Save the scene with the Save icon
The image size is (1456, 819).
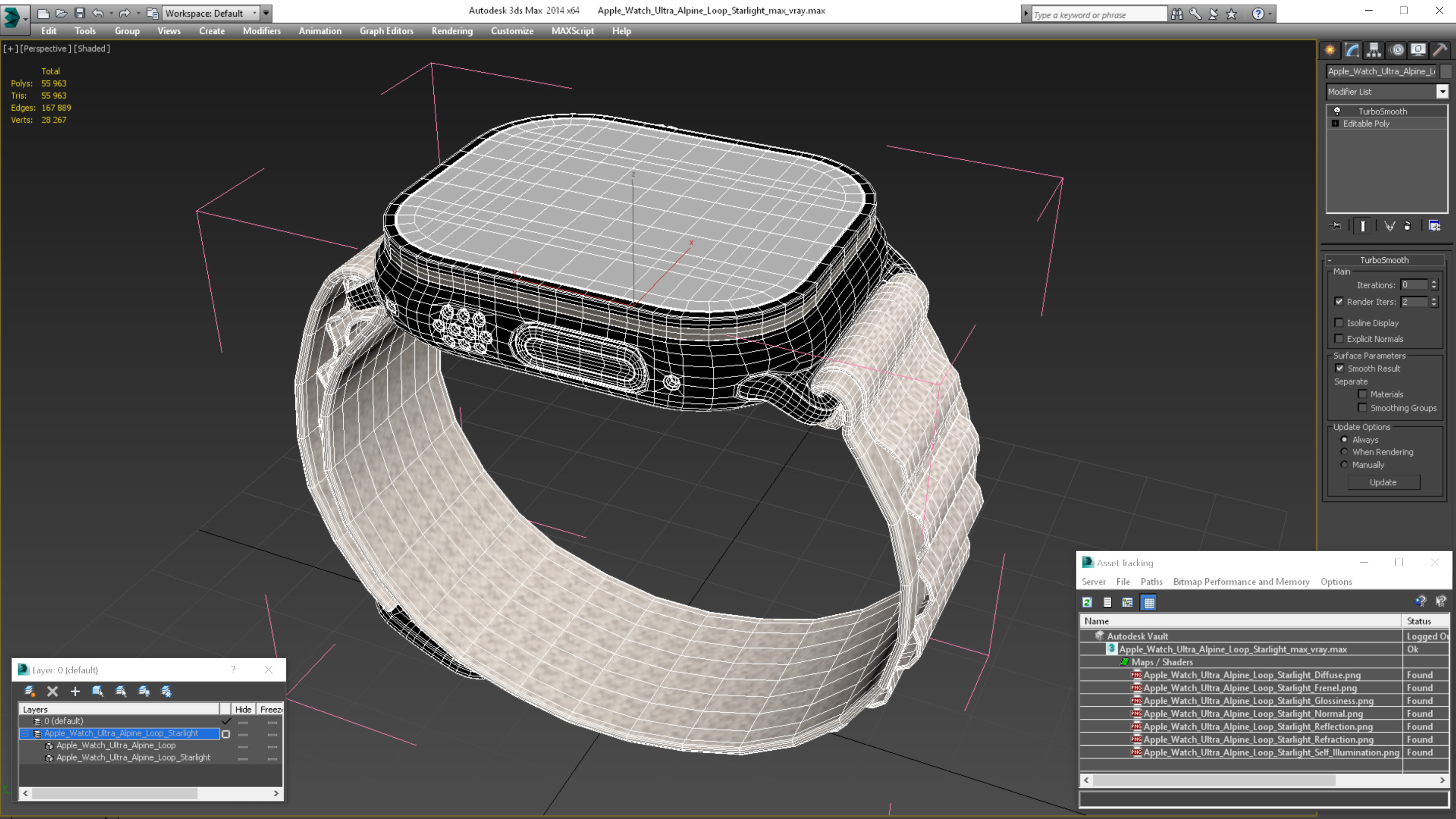[x=80, y=13]
